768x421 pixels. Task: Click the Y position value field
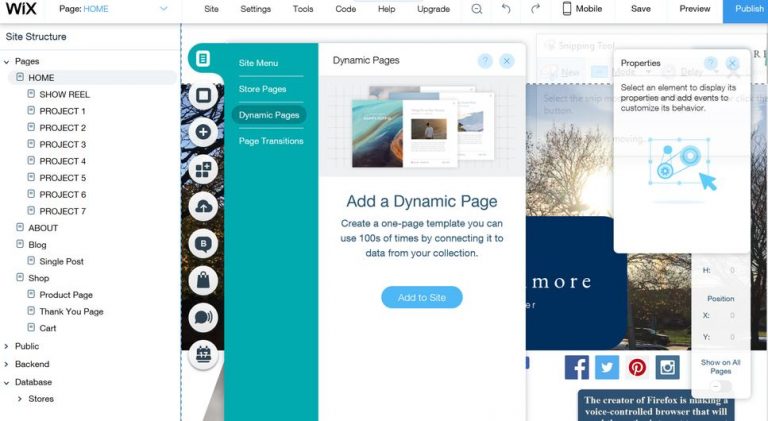[732, 337]
